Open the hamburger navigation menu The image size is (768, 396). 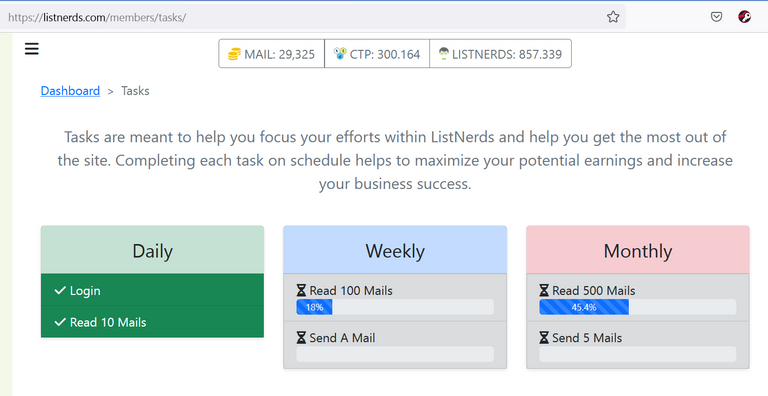tap(32, 49)
